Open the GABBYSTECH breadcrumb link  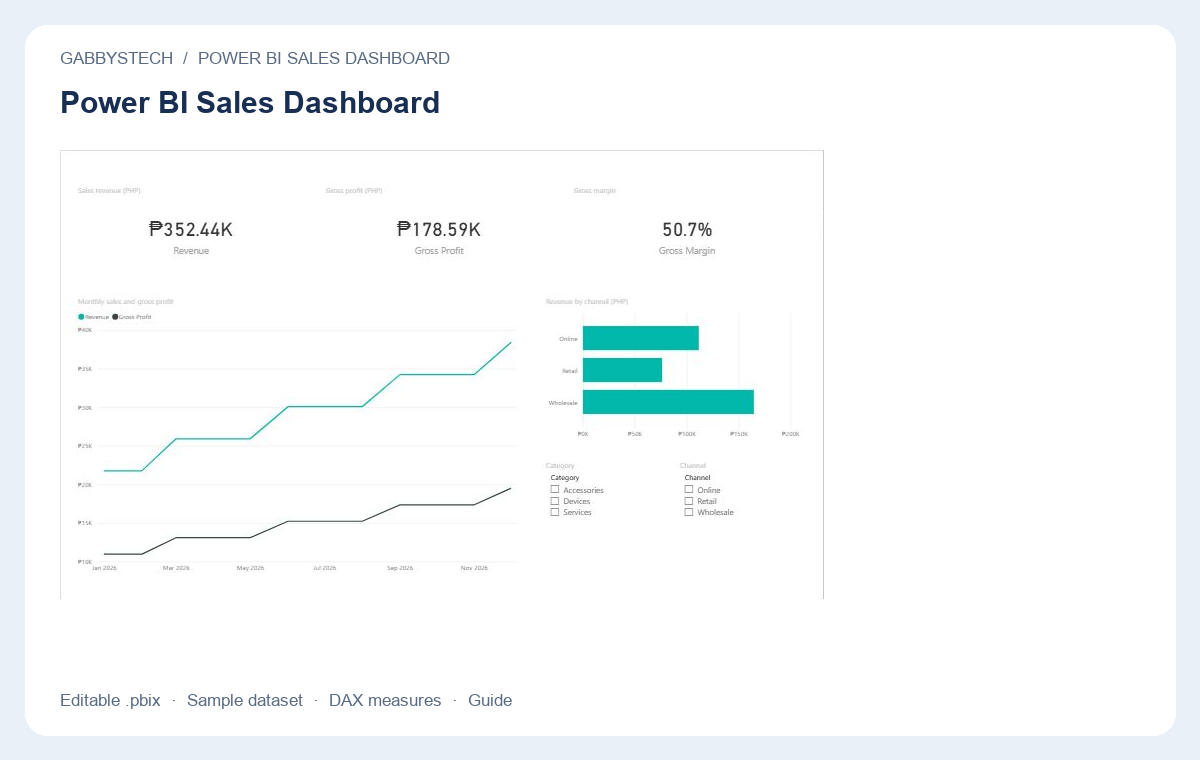pos(116,58)
